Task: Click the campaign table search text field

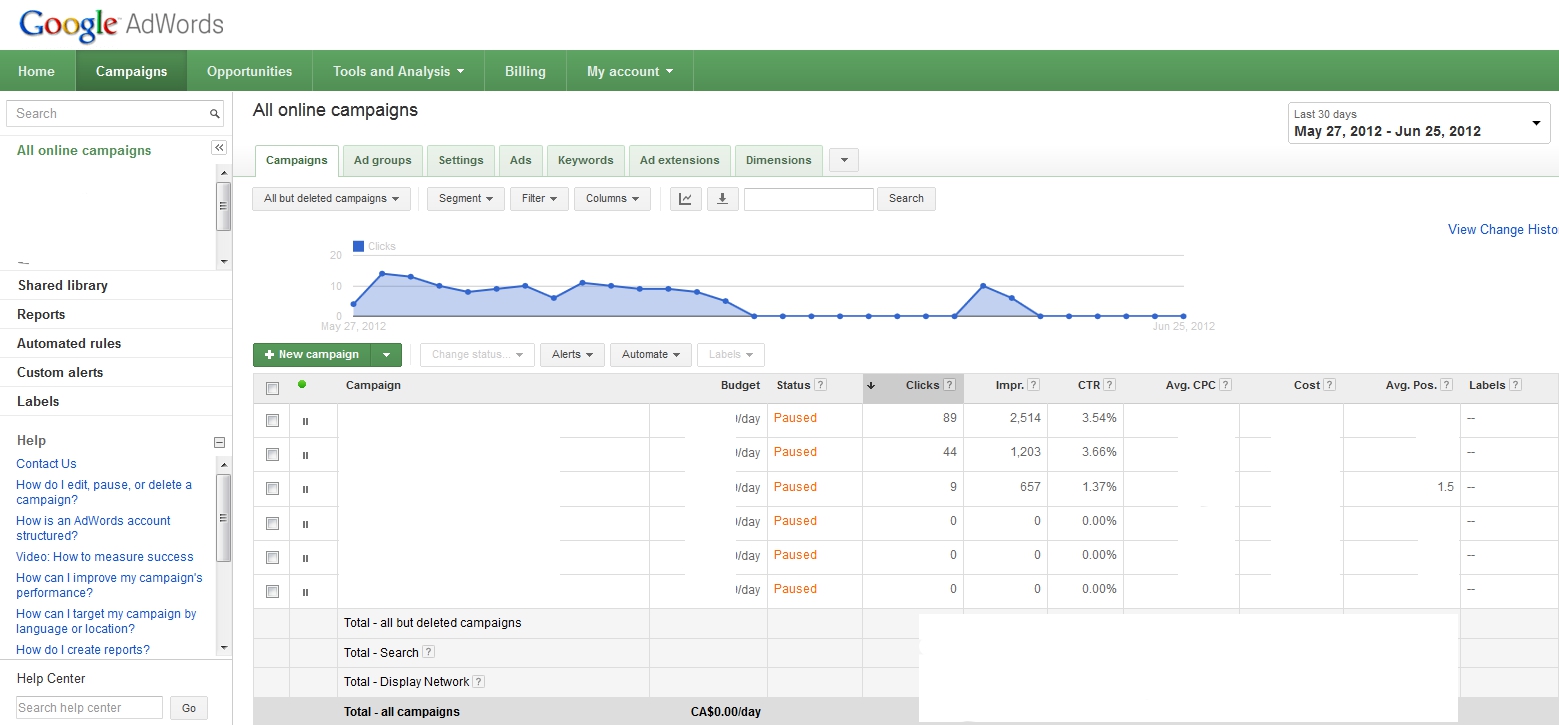Action: tap(809, 199)
